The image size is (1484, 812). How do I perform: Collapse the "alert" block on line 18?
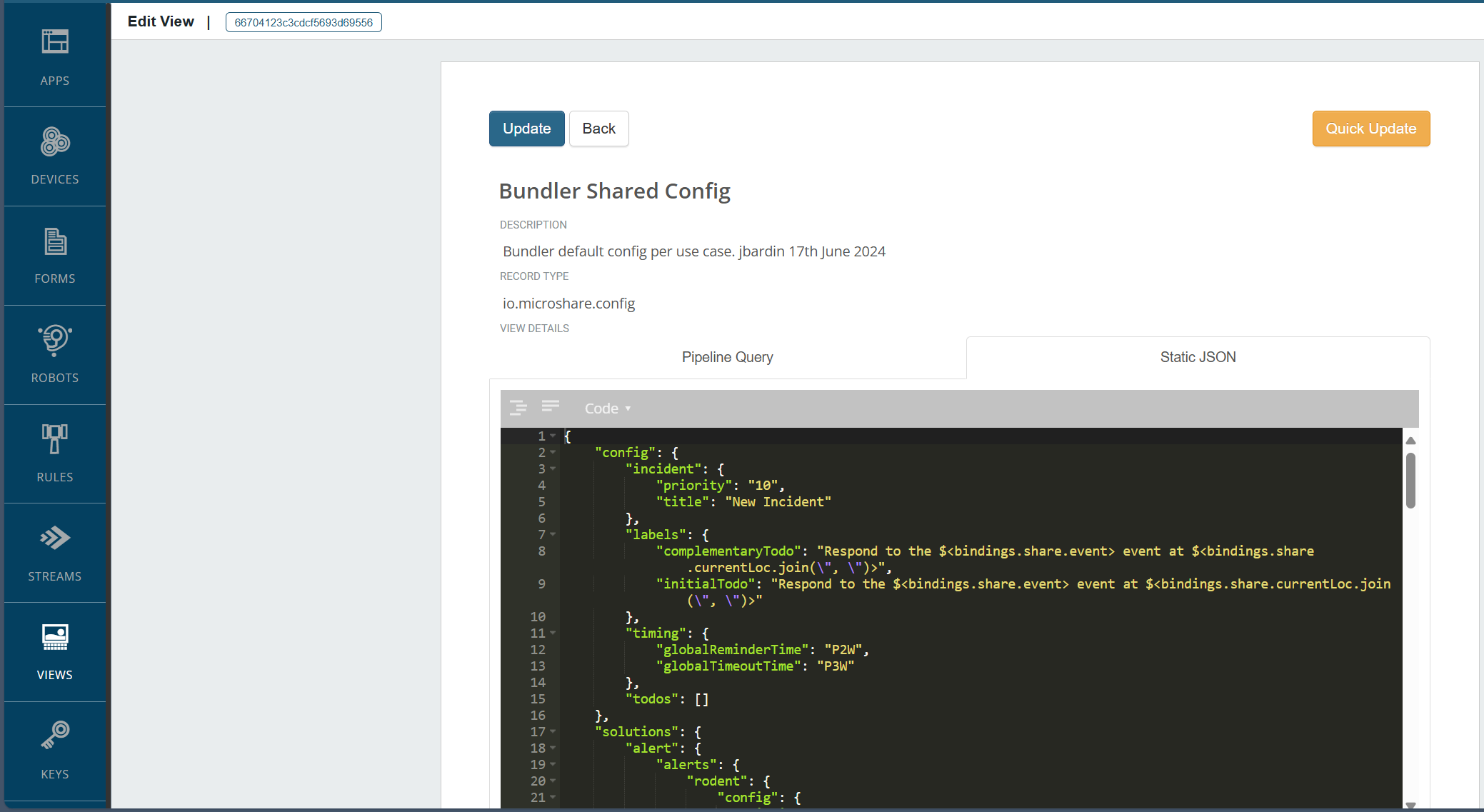553,748
